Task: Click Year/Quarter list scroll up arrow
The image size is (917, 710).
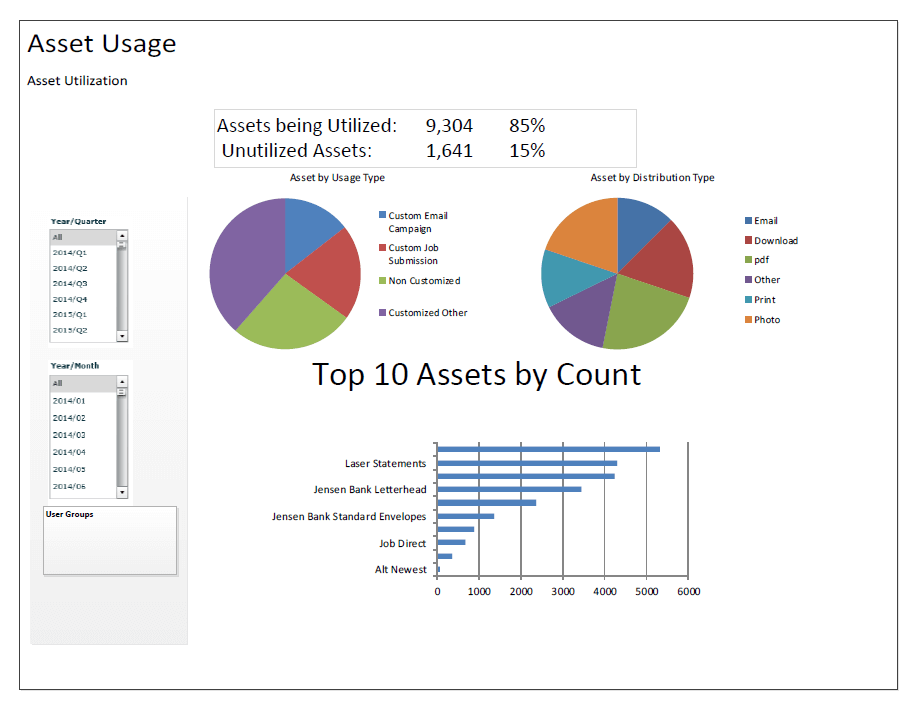Action: click(x=122, y=236)
